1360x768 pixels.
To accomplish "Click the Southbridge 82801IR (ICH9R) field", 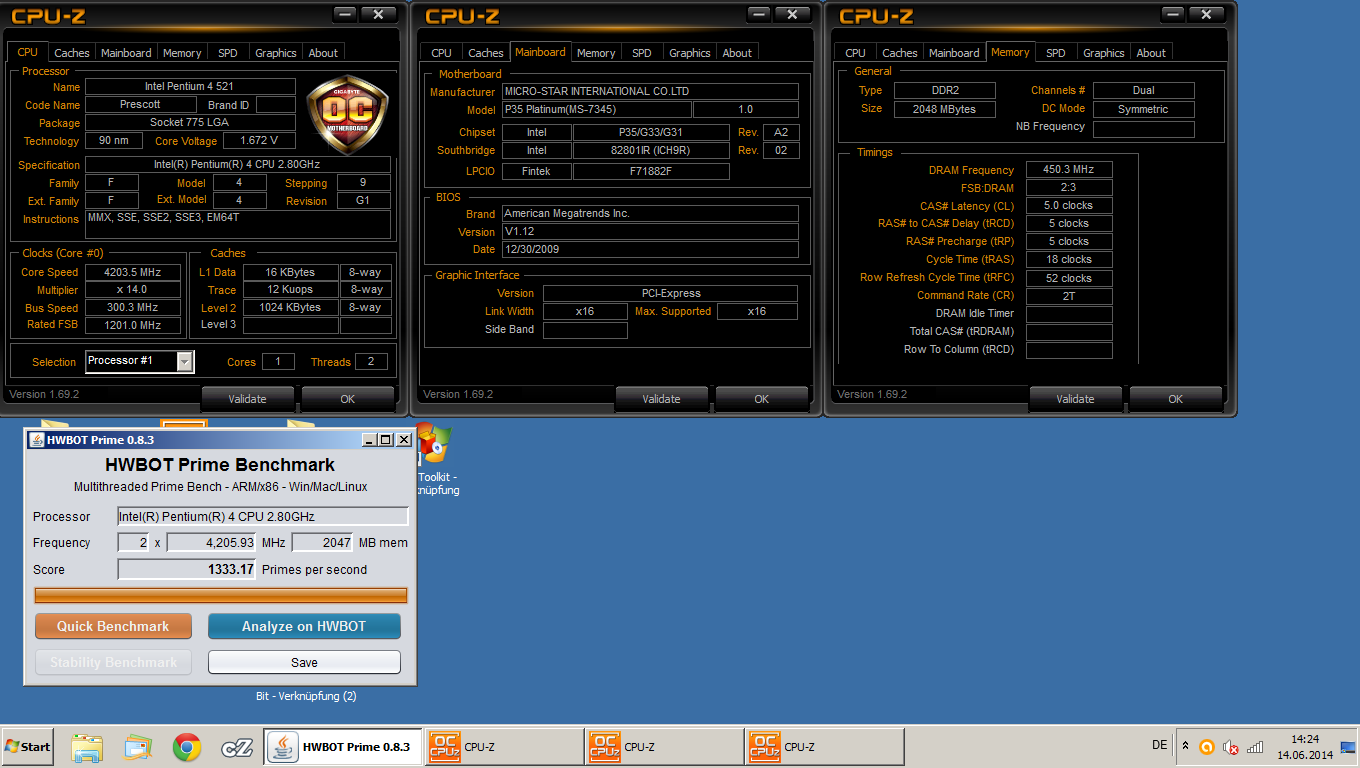I will (651, 150).
